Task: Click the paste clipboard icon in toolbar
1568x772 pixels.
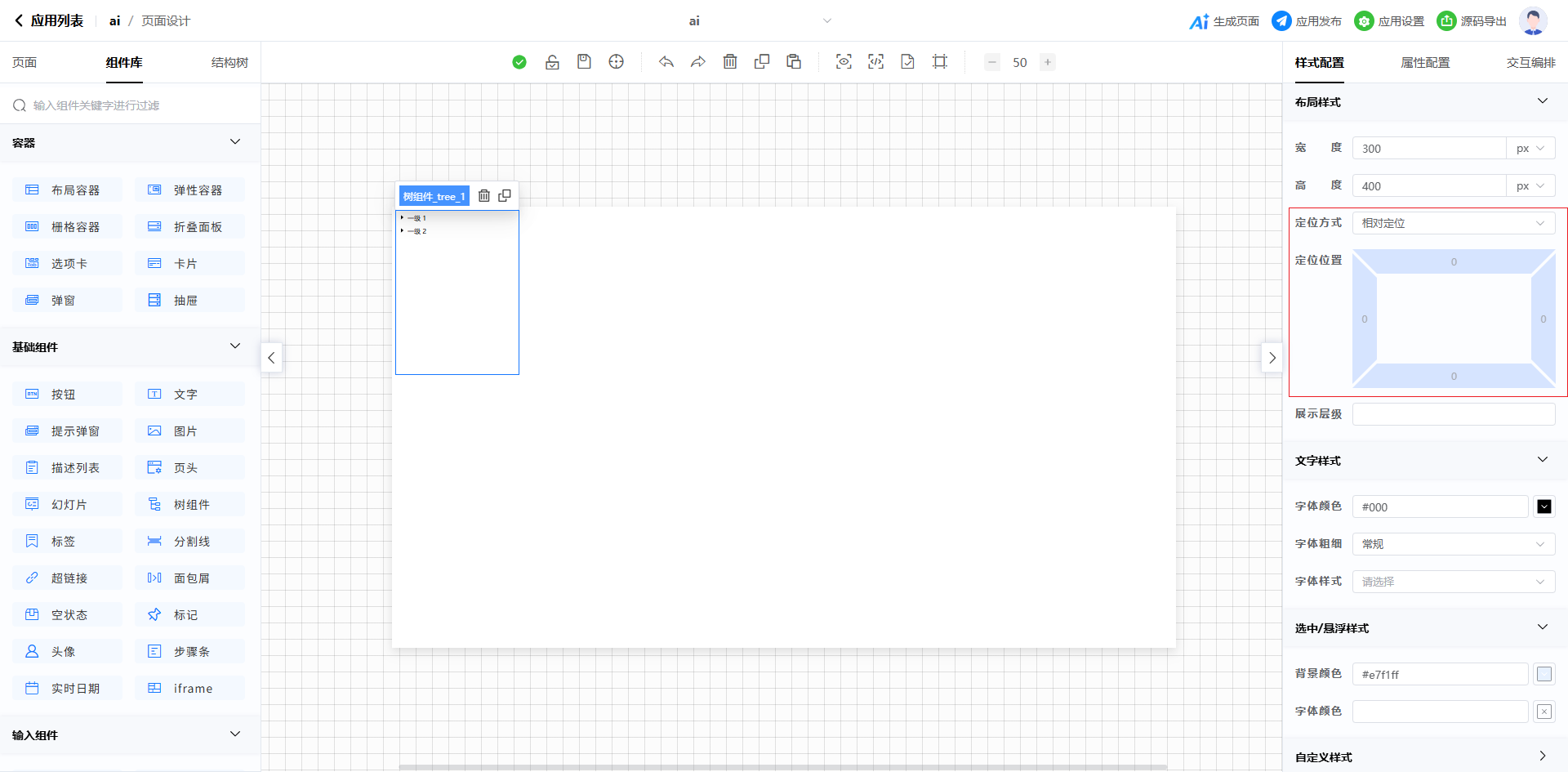Action: (794, 62)
